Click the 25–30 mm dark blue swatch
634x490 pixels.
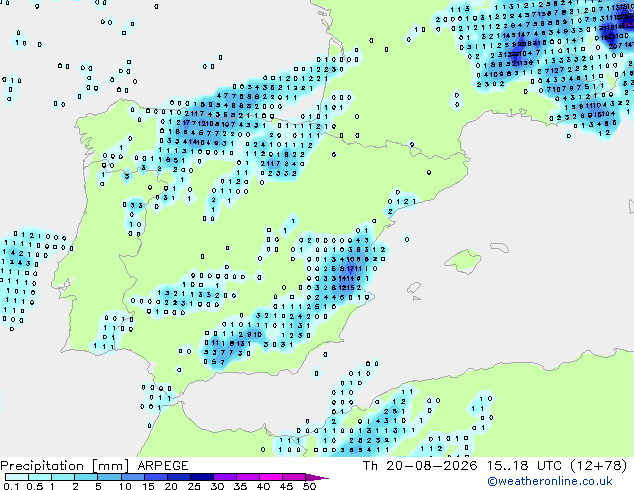click(x=201, y=477)
